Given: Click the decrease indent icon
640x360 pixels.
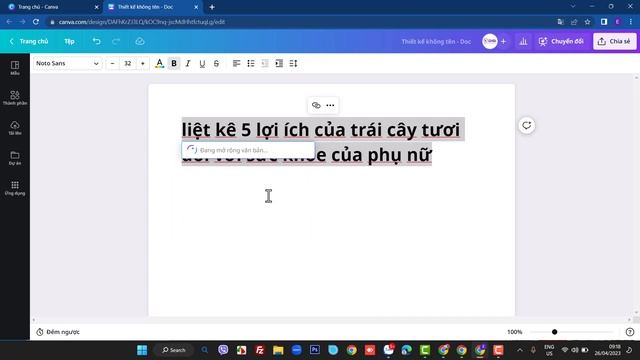Looking at the screenshot, I should coord(265,63).
